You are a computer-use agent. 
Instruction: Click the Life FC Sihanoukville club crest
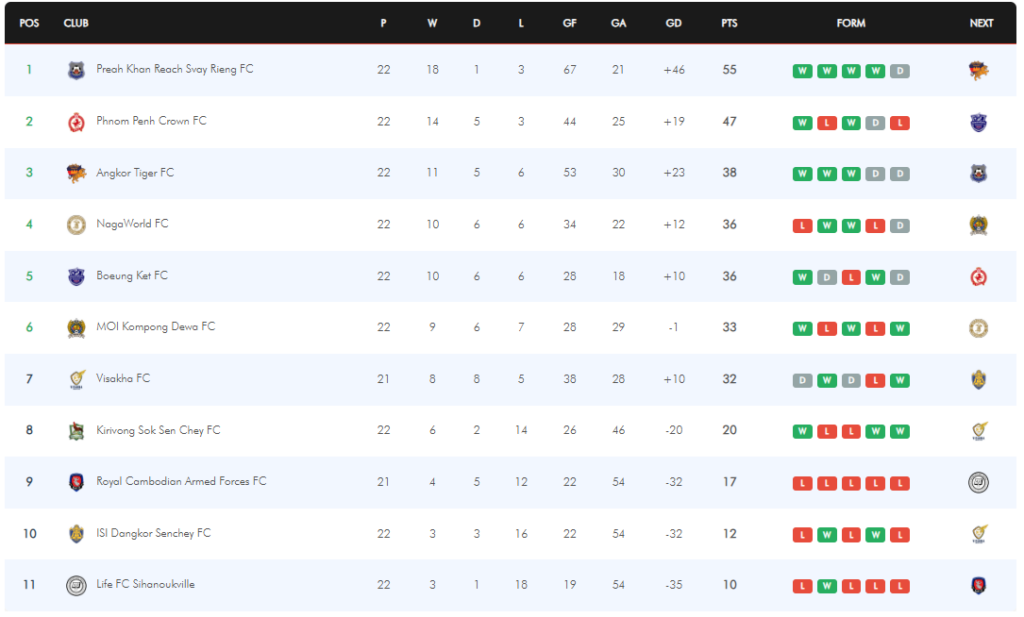[76, 585]
